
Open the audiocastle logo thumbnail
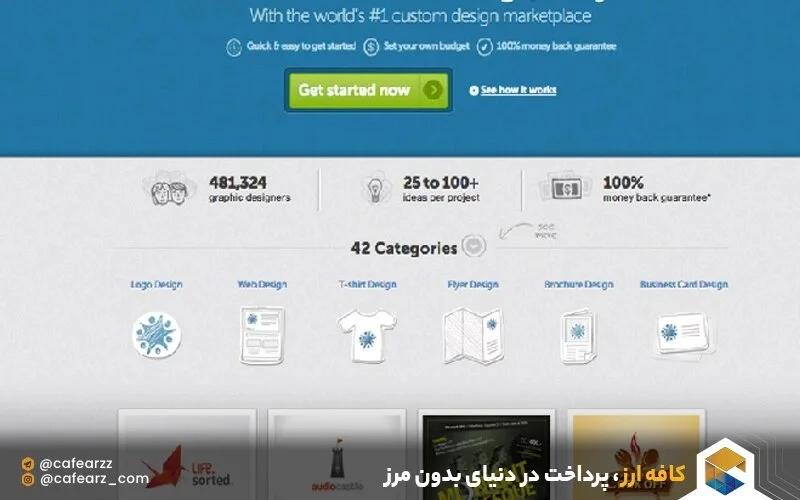coord(337,454)
